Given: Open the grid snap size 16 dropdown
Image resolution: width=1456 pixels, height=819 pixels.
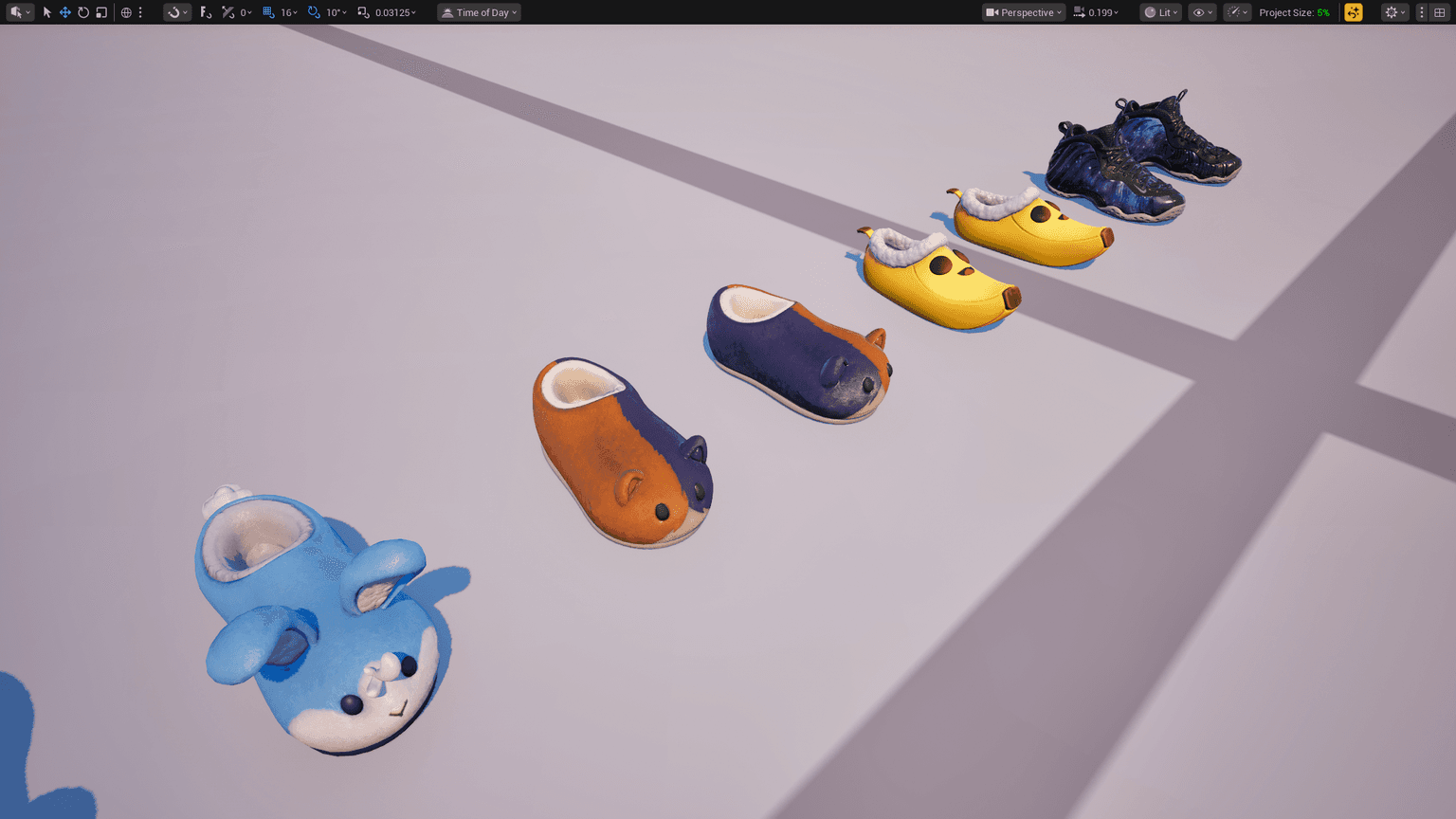Looking at the screenshot, I should pyautogui.click(x=288, y=12).
